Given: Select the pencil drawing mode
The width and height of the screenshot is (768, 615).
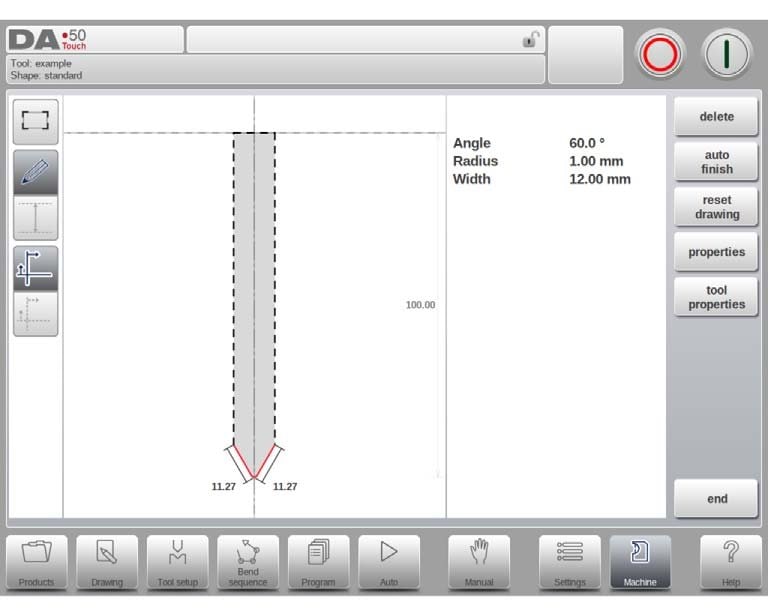Looking at the screenshot, I should click(35, 172).
